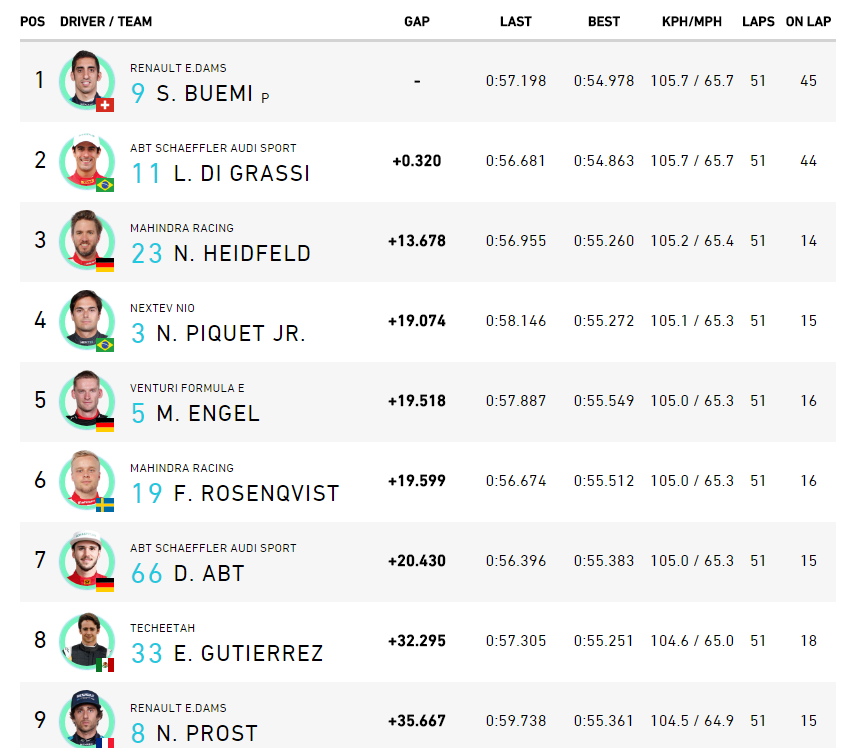Open the N. Piquet Jr. driver name

(231, 334)
